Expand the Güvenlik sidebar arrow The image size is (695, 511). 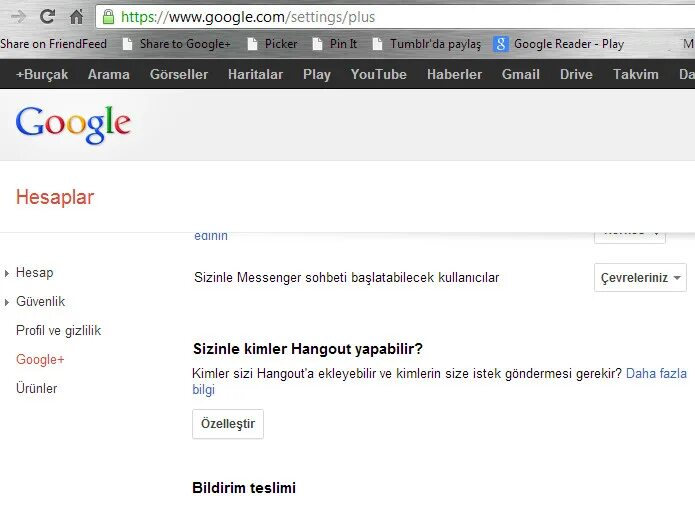pos(7,303)
